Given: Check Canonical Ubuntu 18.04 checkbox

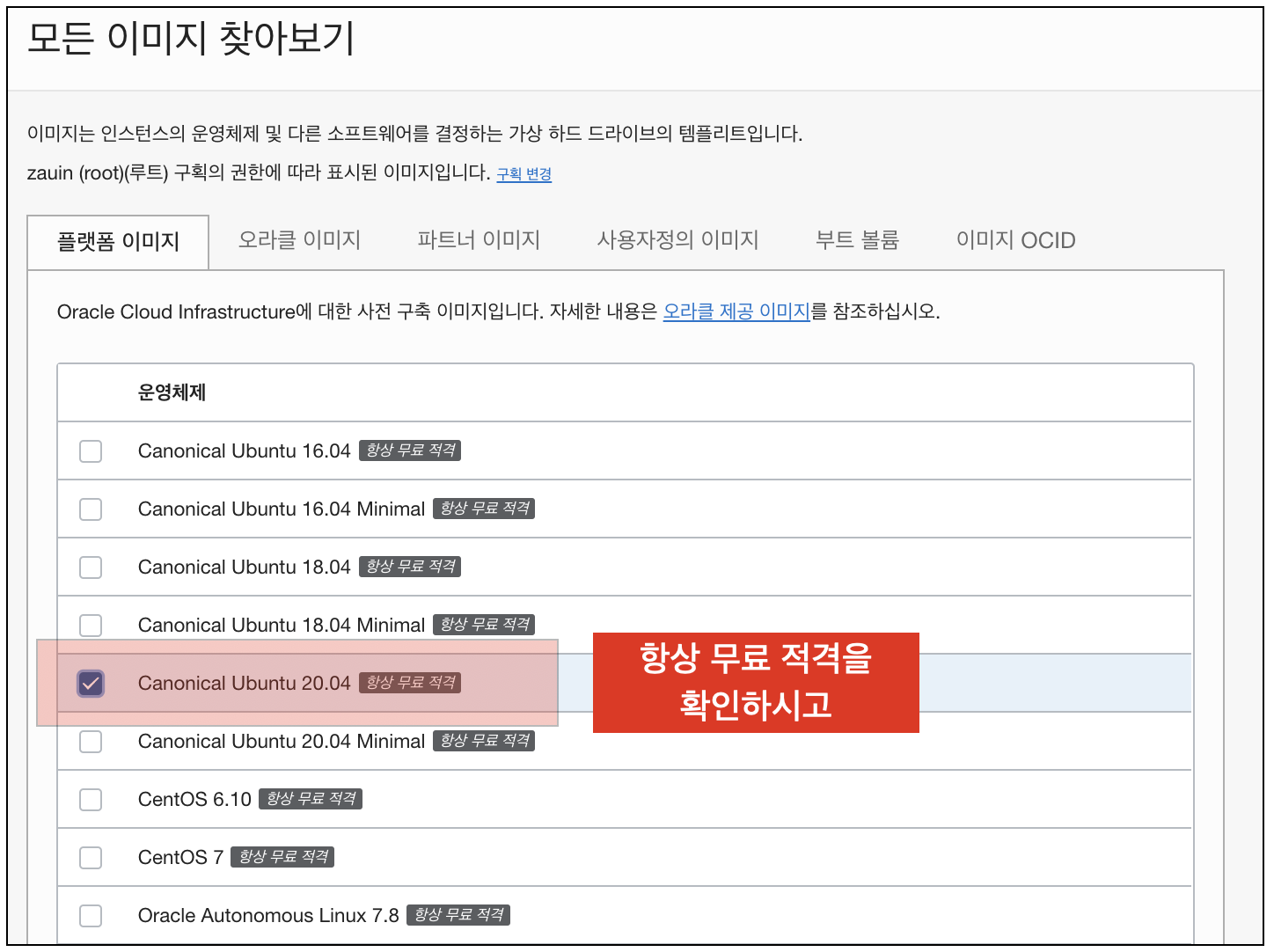Looking at the screenshot, I should 91,568.
